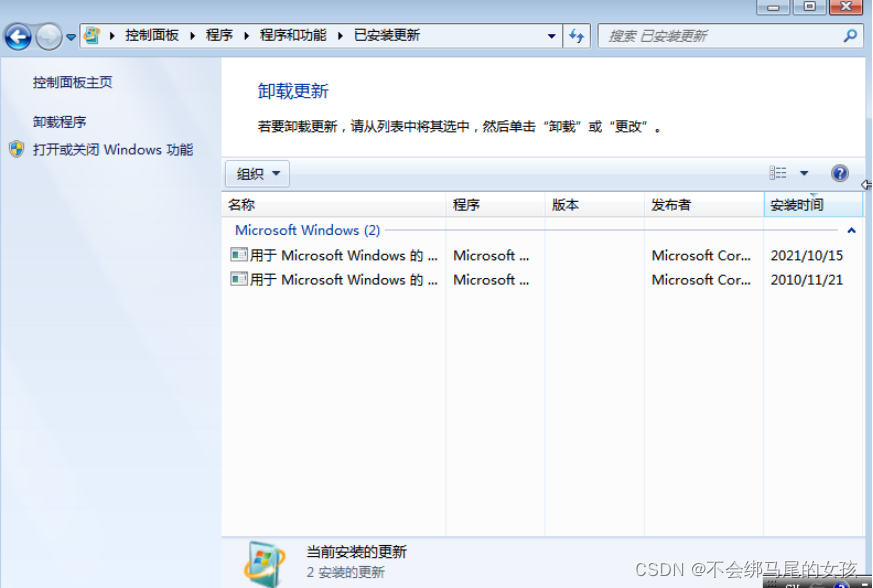Click the 当前安装的更新 text in details pane
Viewport: 873px width, 588px height.
click(356, 552)
